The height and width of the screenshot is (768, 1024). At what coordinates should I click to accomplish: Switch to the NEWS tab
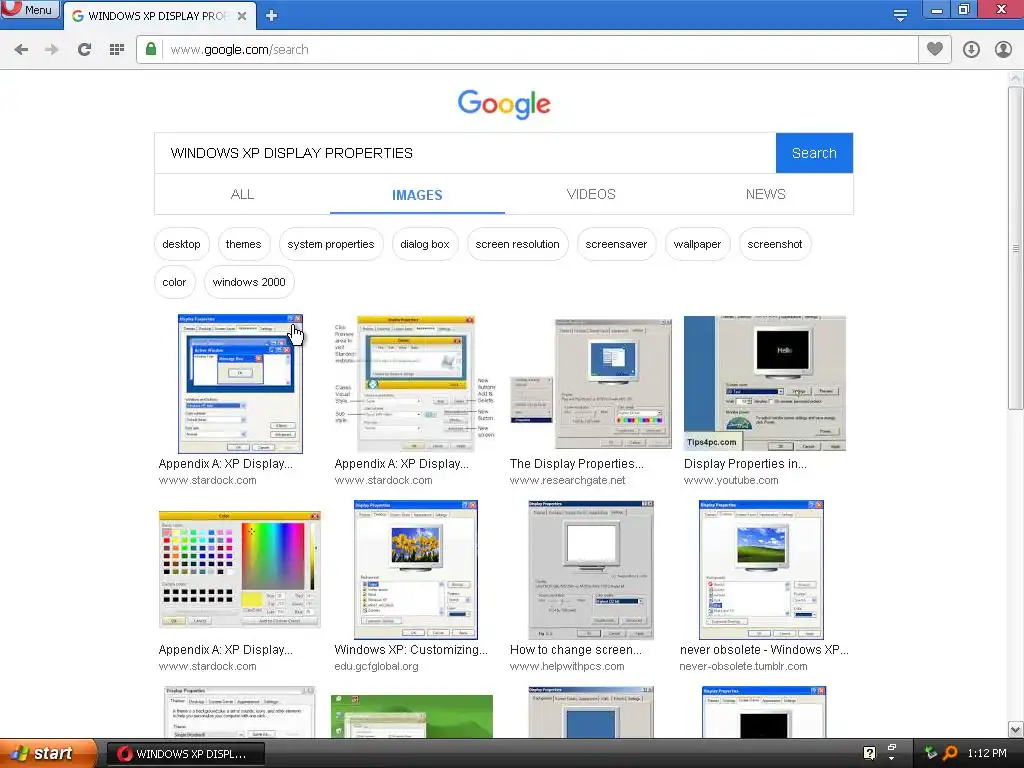pos(765,194)
